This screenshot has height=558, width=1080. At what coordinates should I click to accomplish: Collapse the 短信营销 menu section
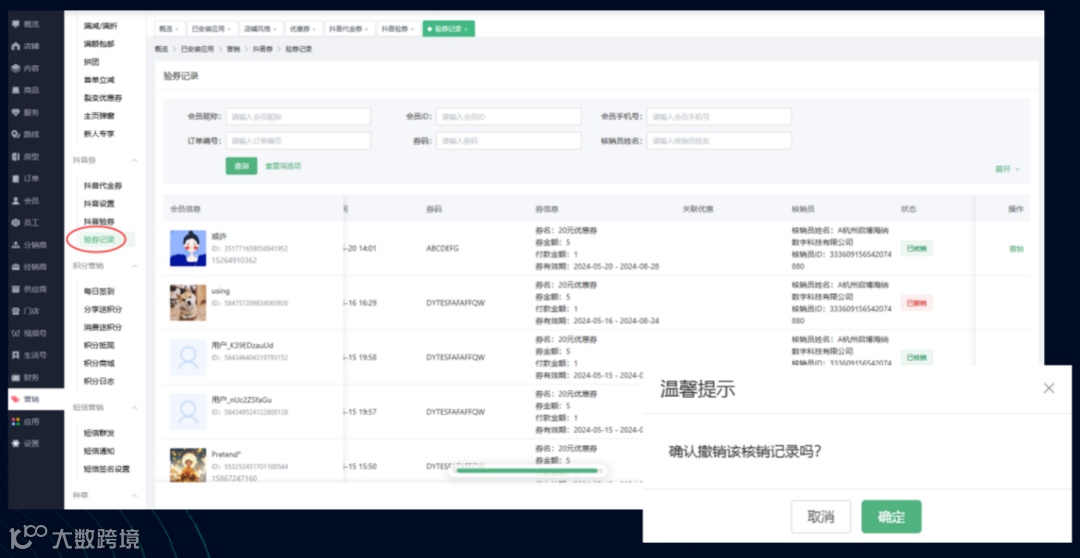tap(135, 408)
